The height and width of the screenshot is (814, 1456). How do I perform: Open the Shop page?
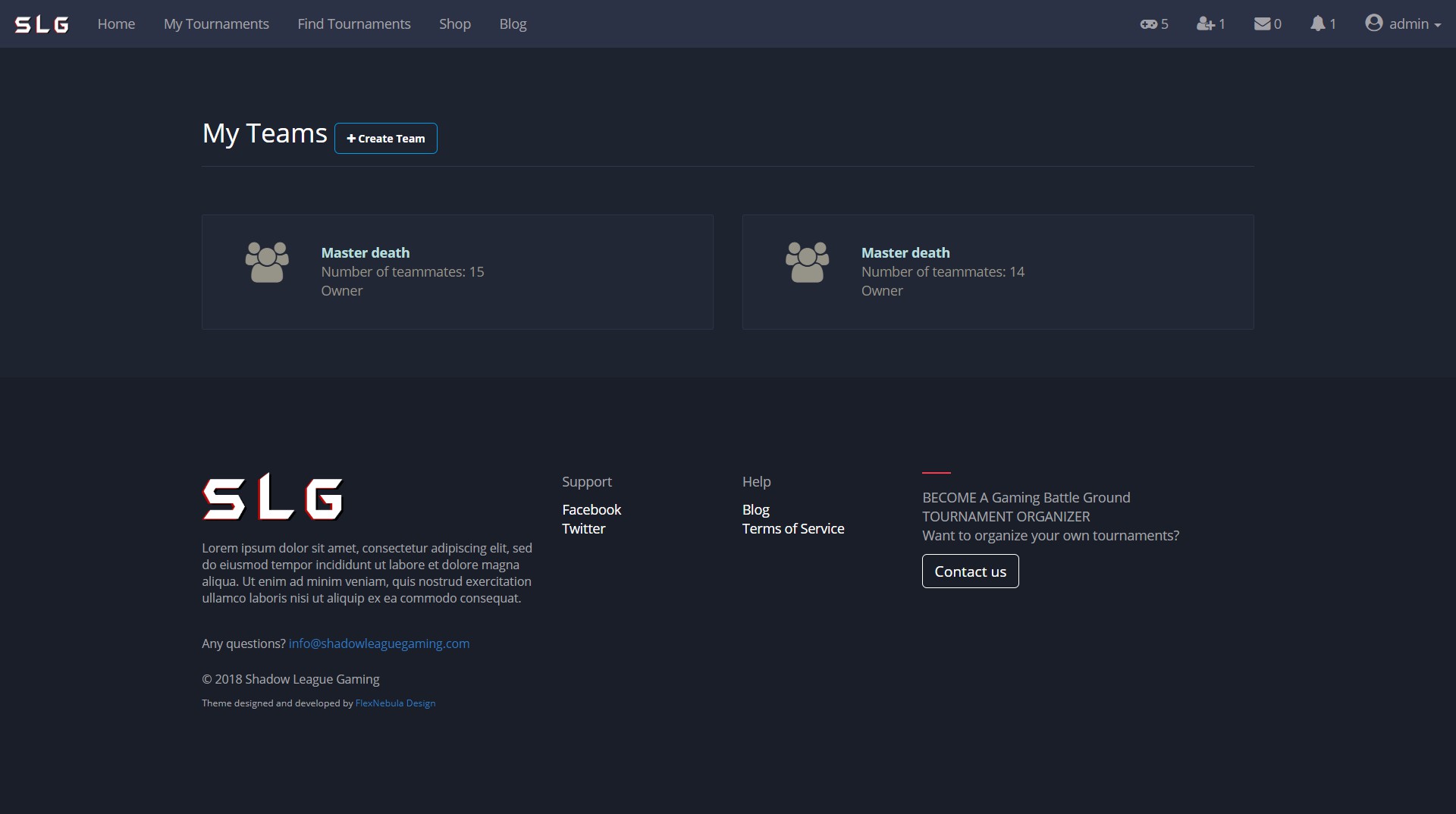[455, 24]
